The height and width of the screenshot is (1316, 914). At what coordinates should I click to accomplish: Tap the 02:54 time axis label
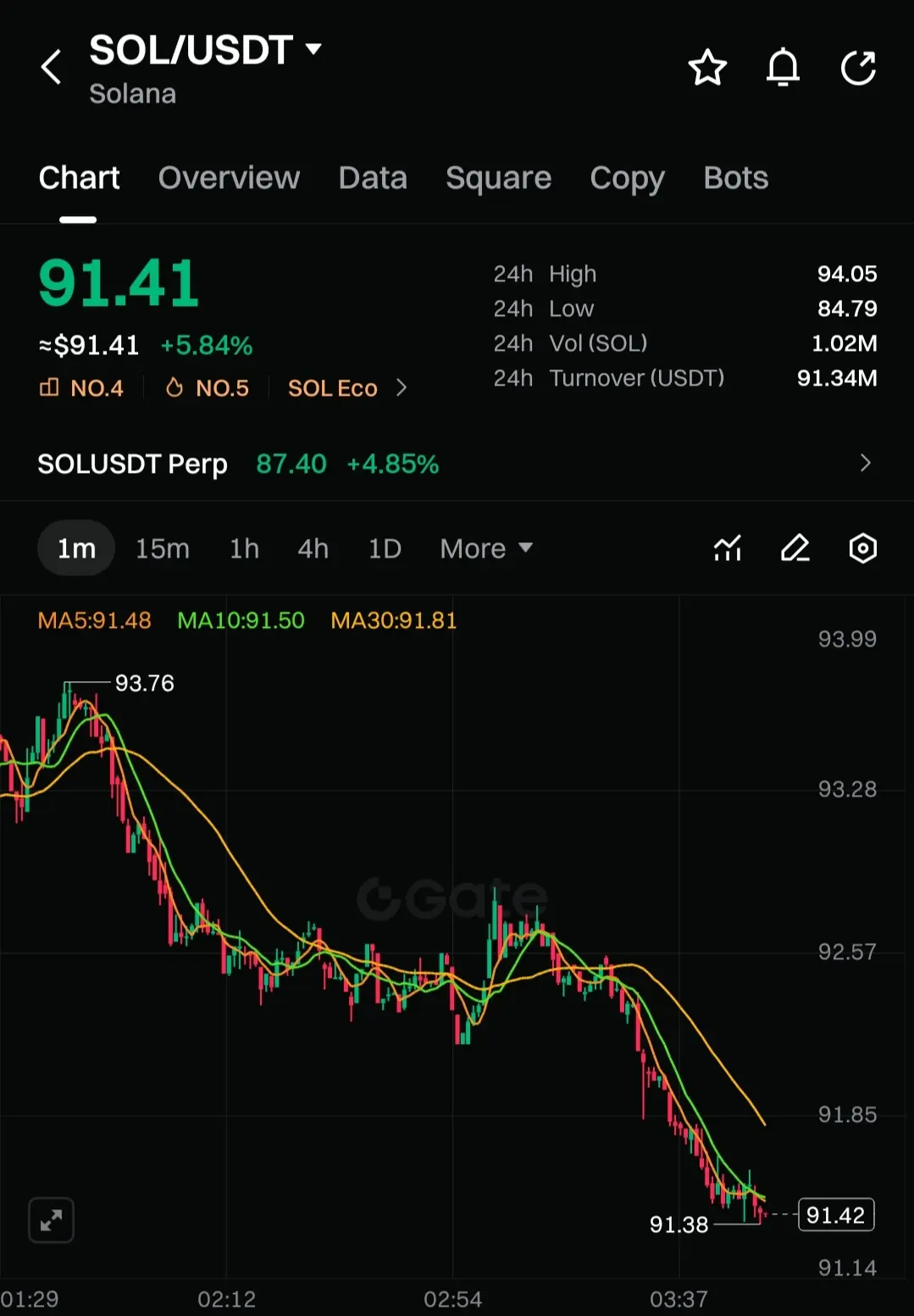point(452,1299)
